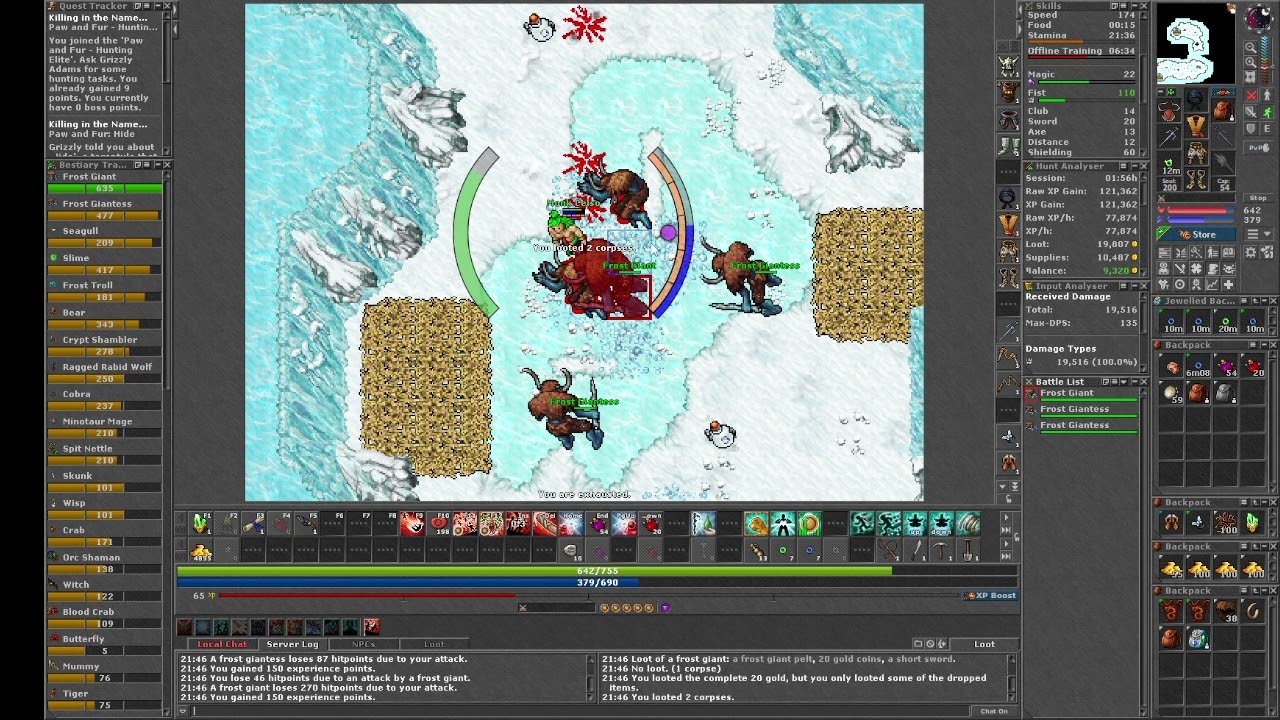Click the chat text input field
Screen dimensions: 1280x720
tap(580, 711)
